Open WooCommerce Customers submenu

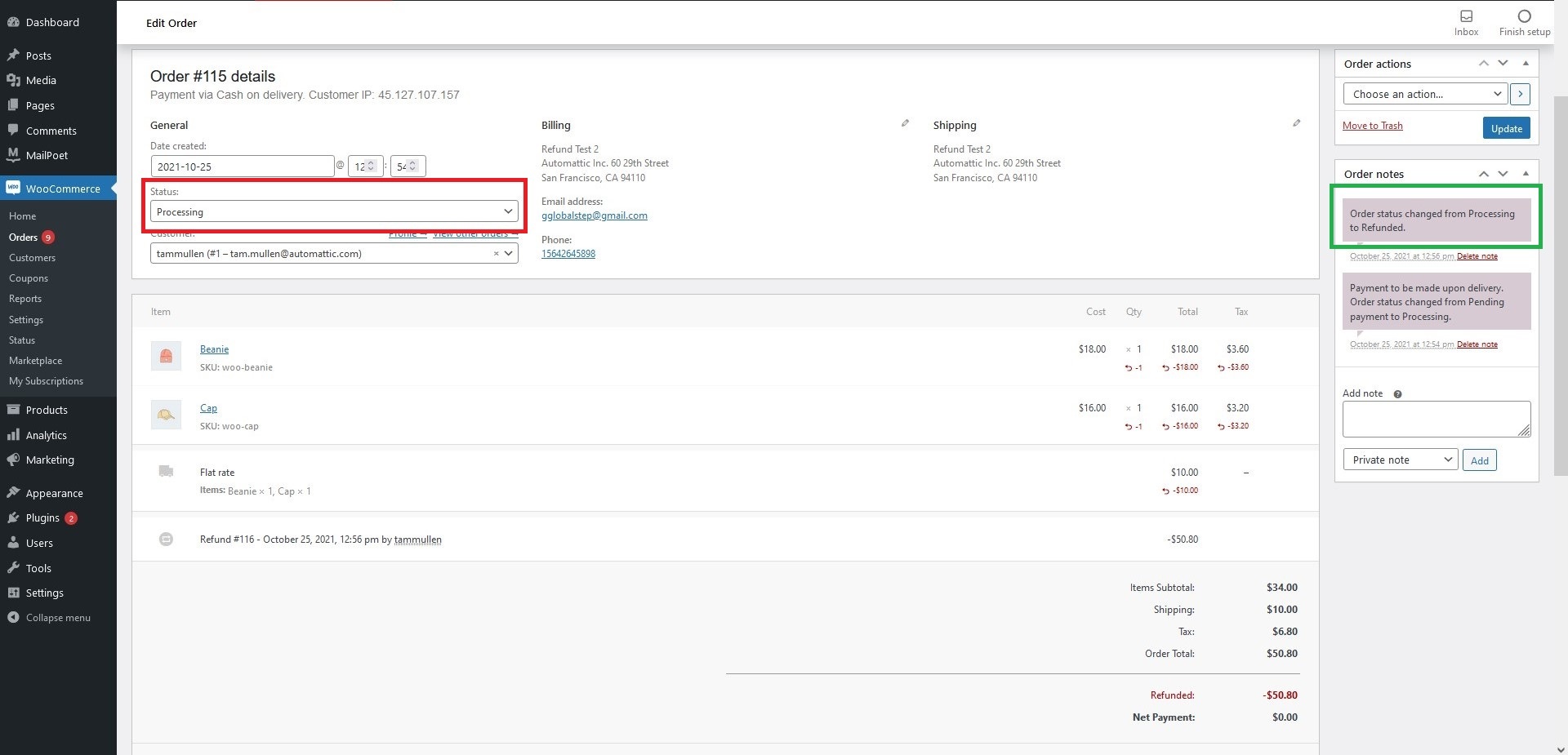32,258
